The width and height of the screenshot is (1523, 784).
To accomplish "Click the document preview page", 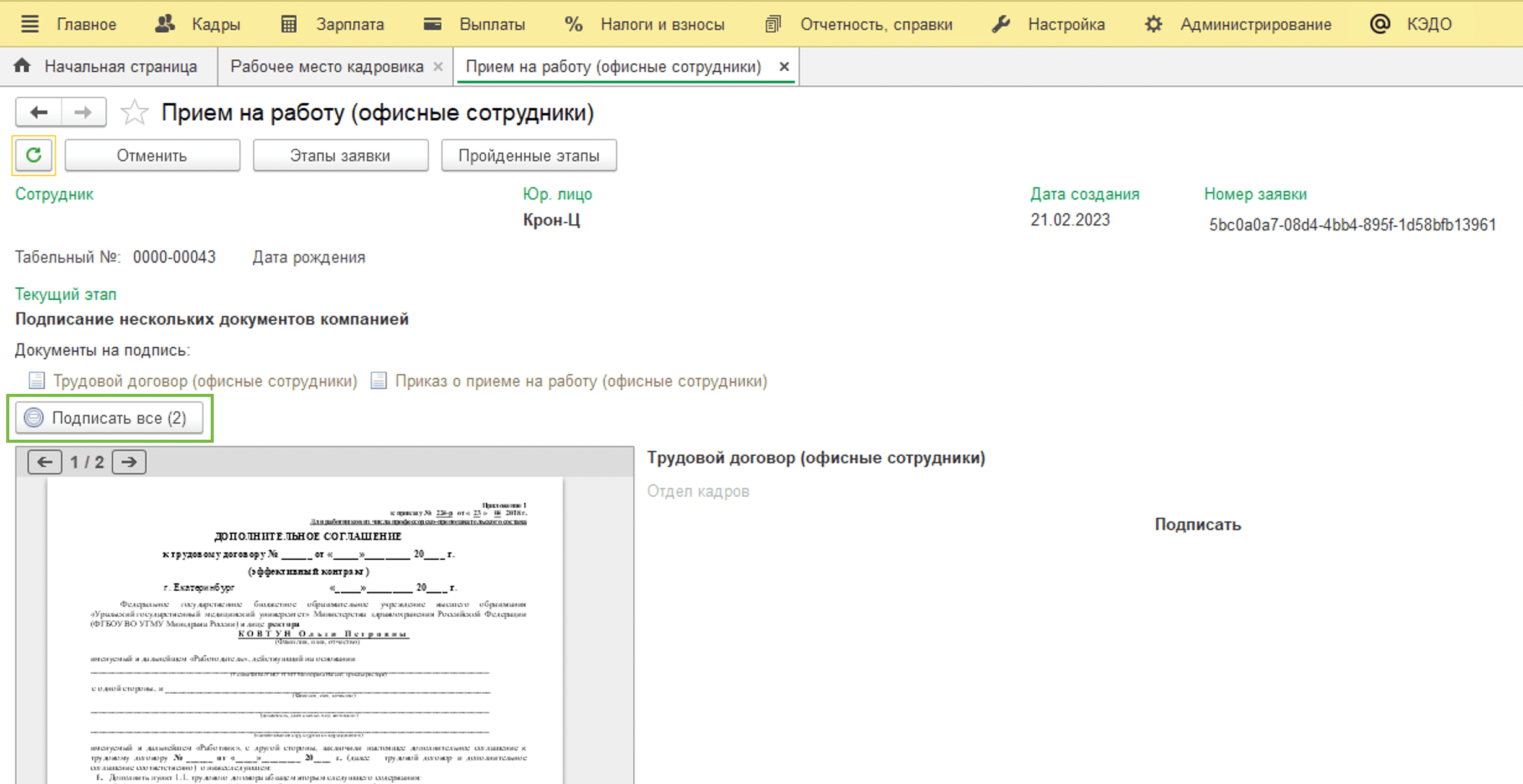I will click(x=305, y=630).
